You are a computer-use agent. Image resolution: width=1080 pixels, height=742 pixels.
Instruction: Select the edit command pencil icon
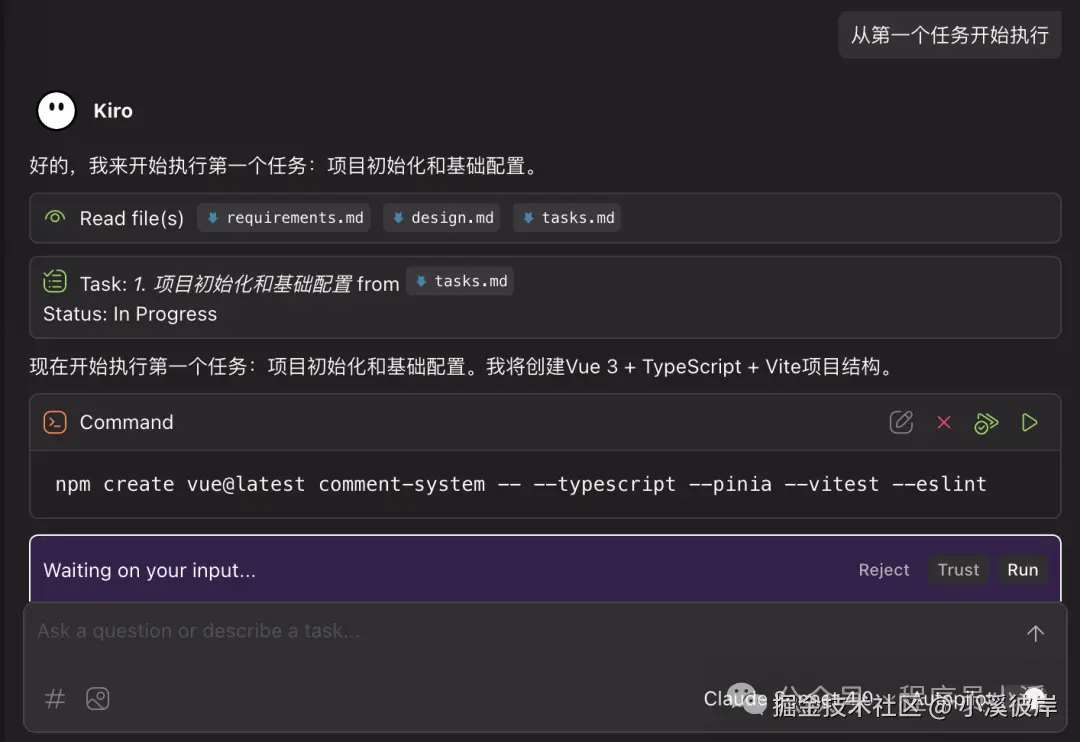pyautogui.click(x=901, y=422)
